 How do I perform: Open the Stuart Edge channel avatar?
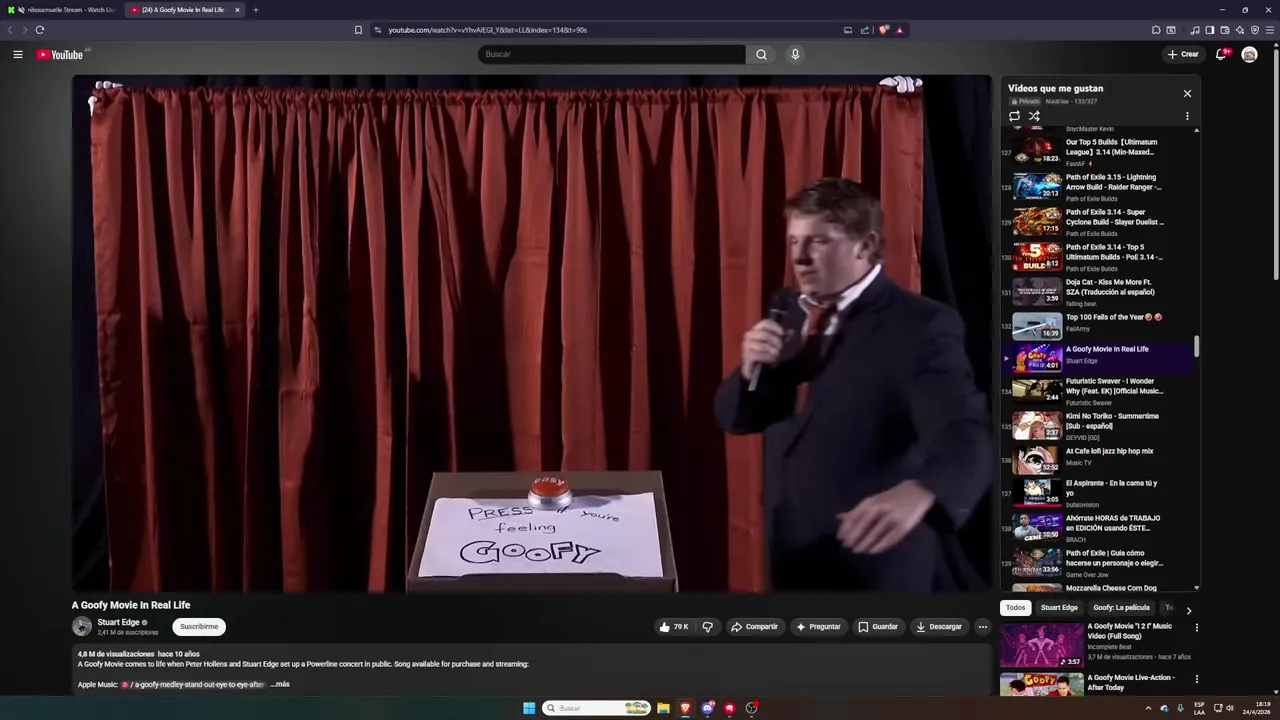pyautogui.click(x=82, y=627)
